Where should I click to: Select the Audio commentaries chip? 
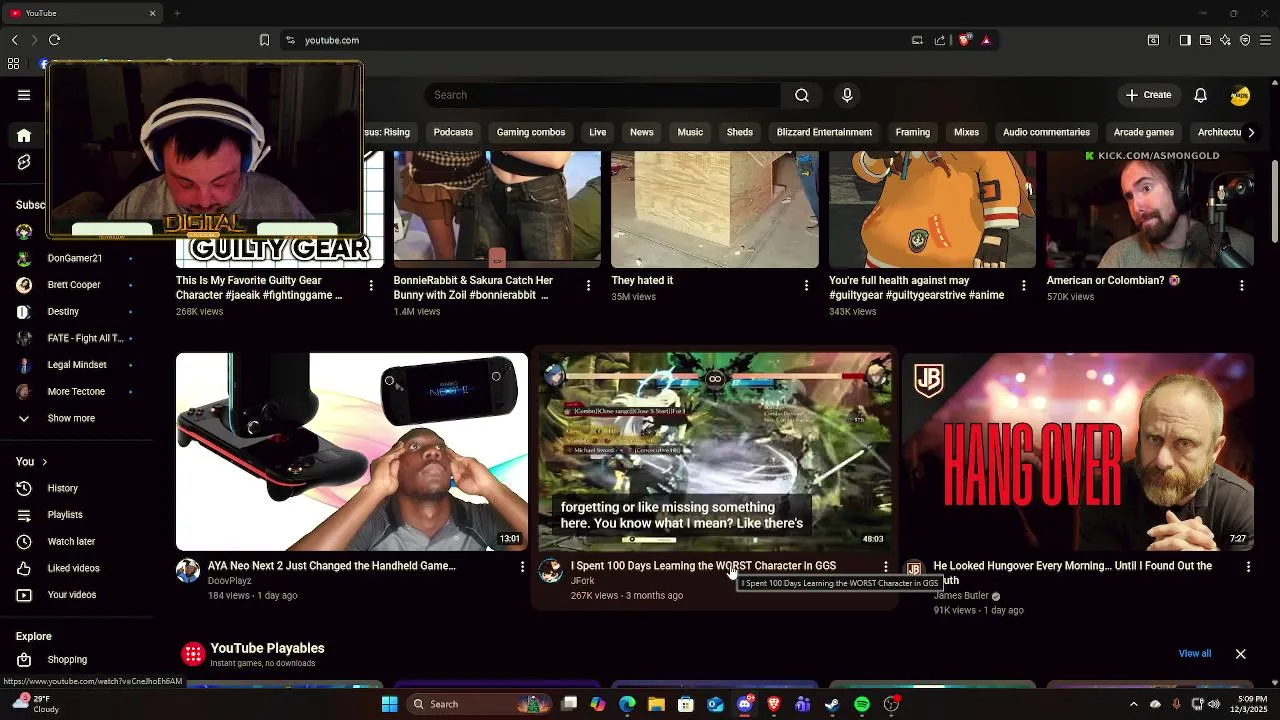[x=1046, y=132]
